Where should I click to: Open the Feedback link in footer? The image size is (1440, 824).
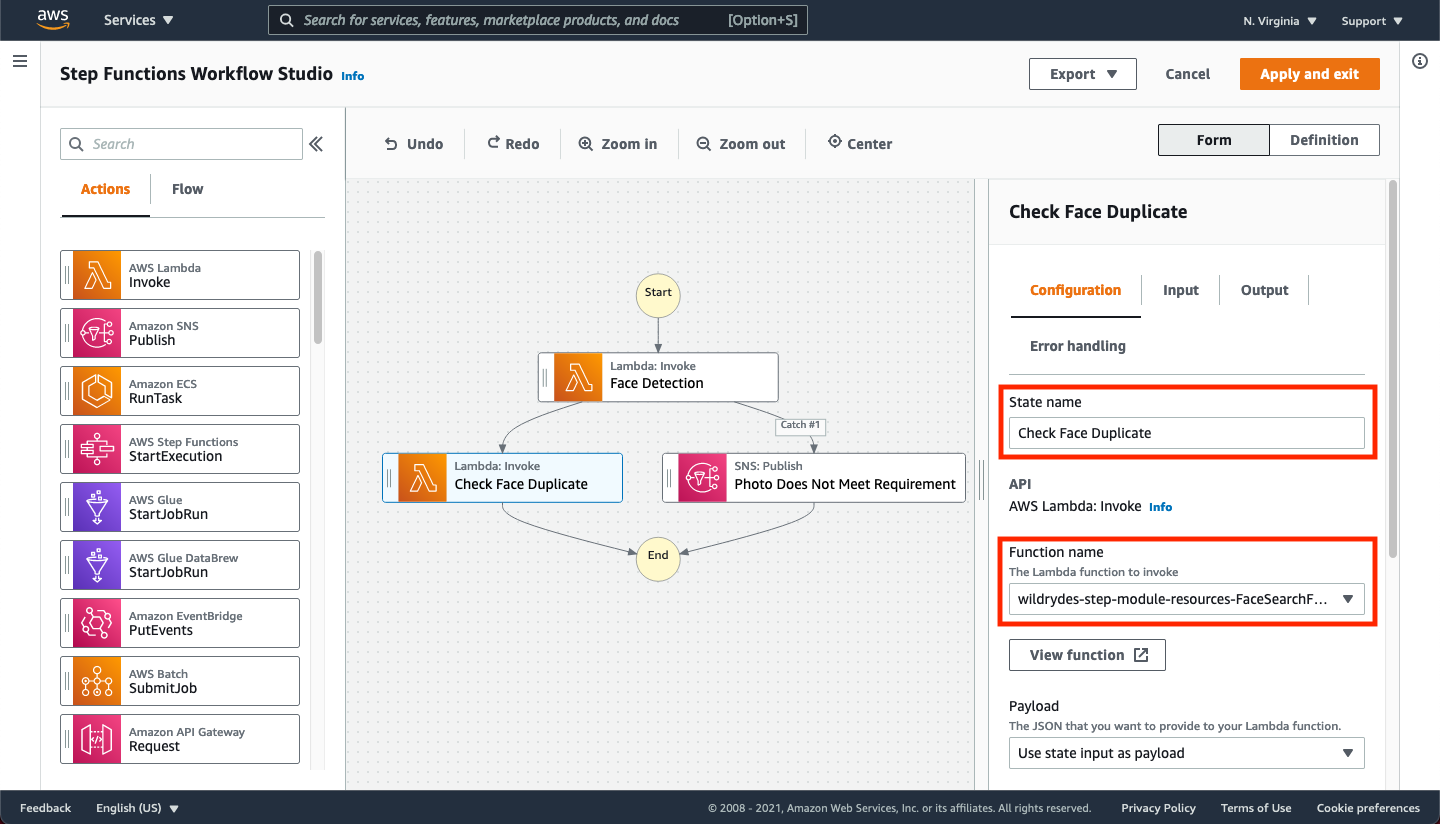coord(45,808)
